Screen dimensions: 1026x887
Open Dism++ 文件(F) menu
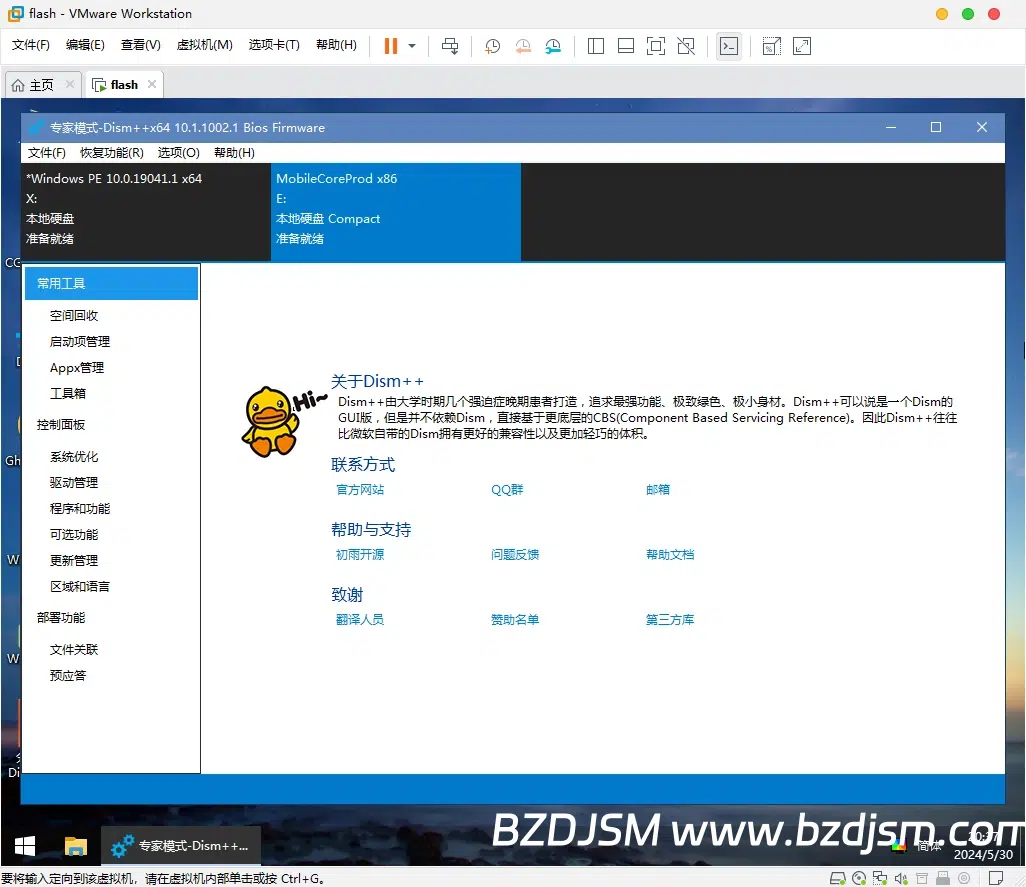pyautogui.click(x=46, y=152)
